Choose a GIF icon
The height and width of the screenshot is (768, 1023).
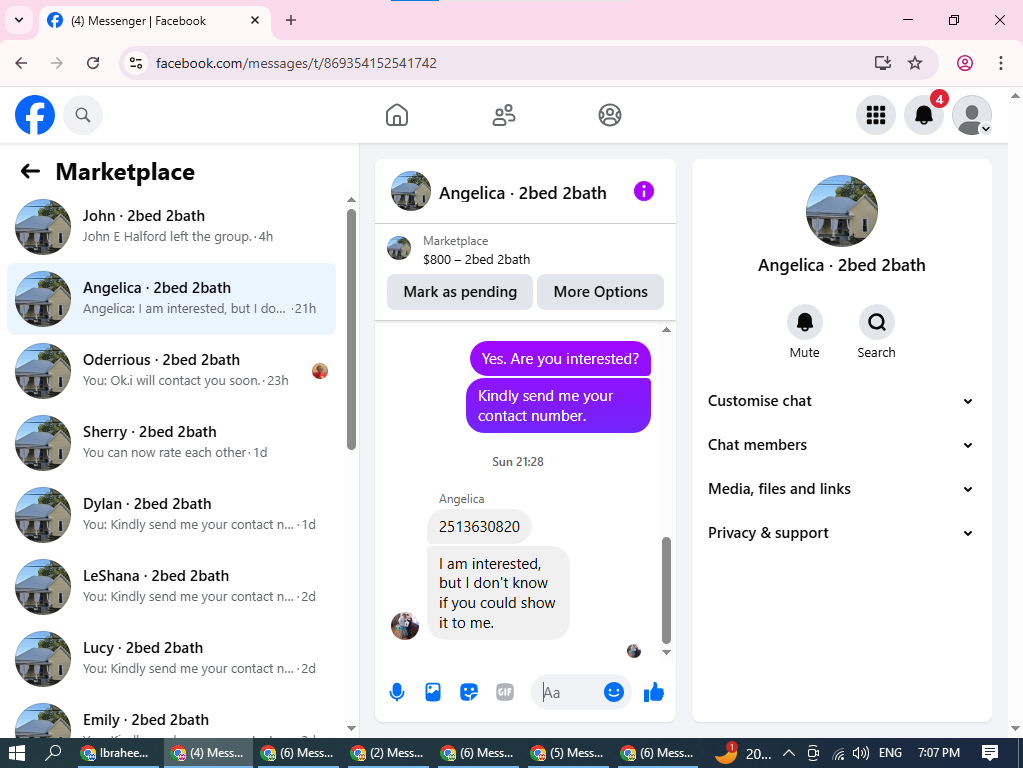tap(504, 692)
